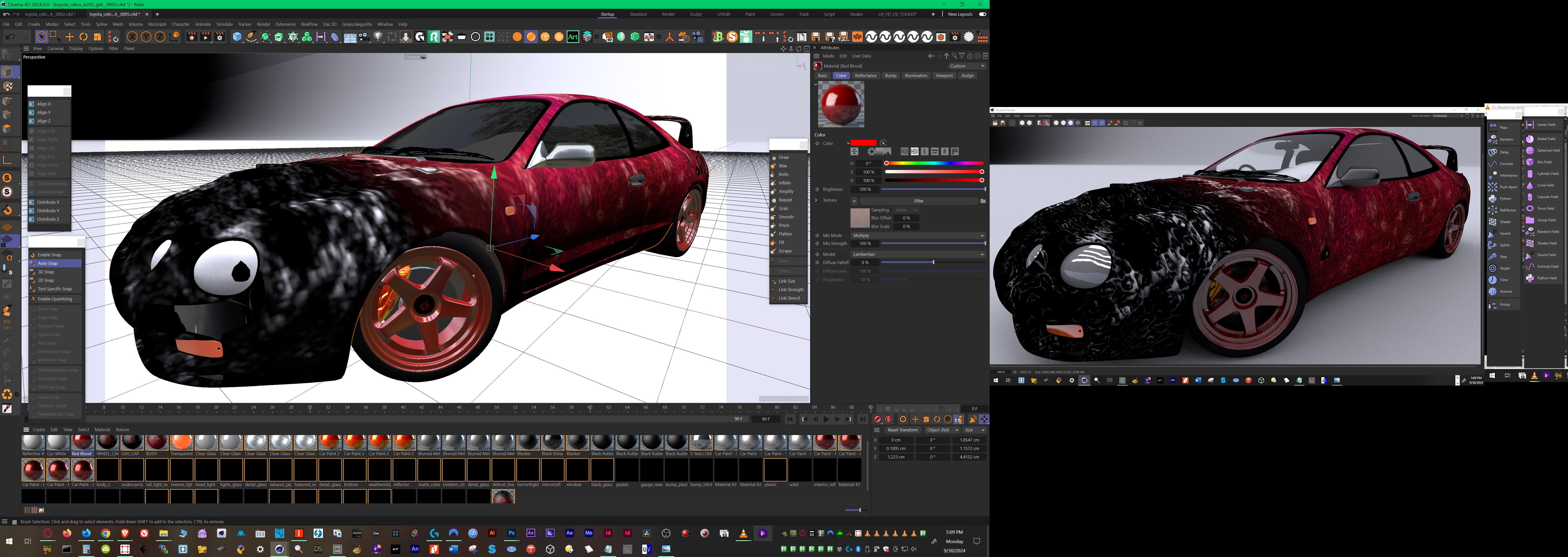Image resolution: width=1568 pixels, height=557 pixels.
Task: Click the Cube primitive icon
Action: tap(237, 37)
